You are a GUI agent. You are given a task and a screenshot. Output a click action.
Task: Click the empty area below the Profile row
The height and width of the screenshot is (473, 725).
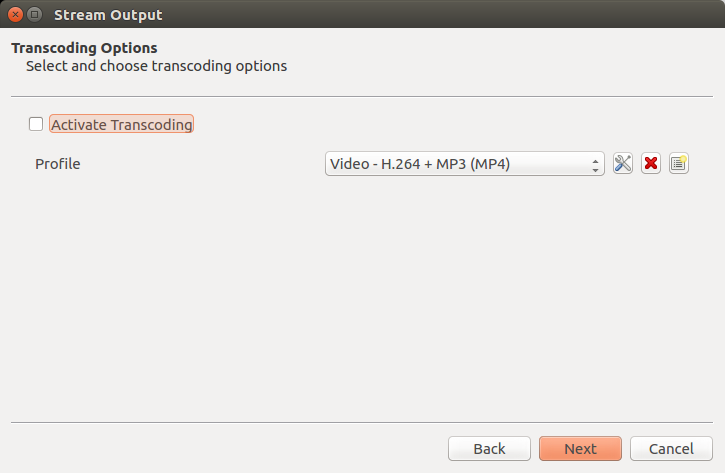(x=362, y=296)
